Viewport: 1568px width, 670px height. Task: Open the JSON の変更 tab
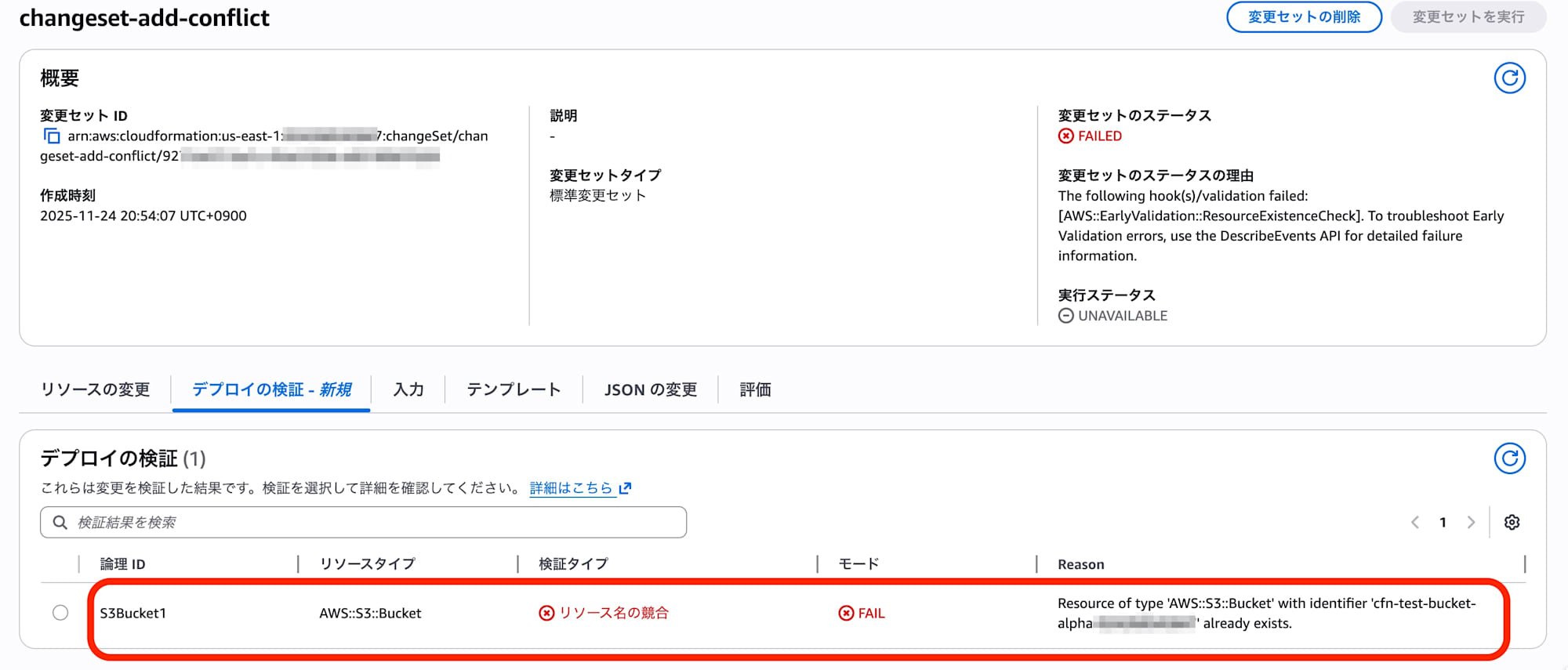pos(651,389)
